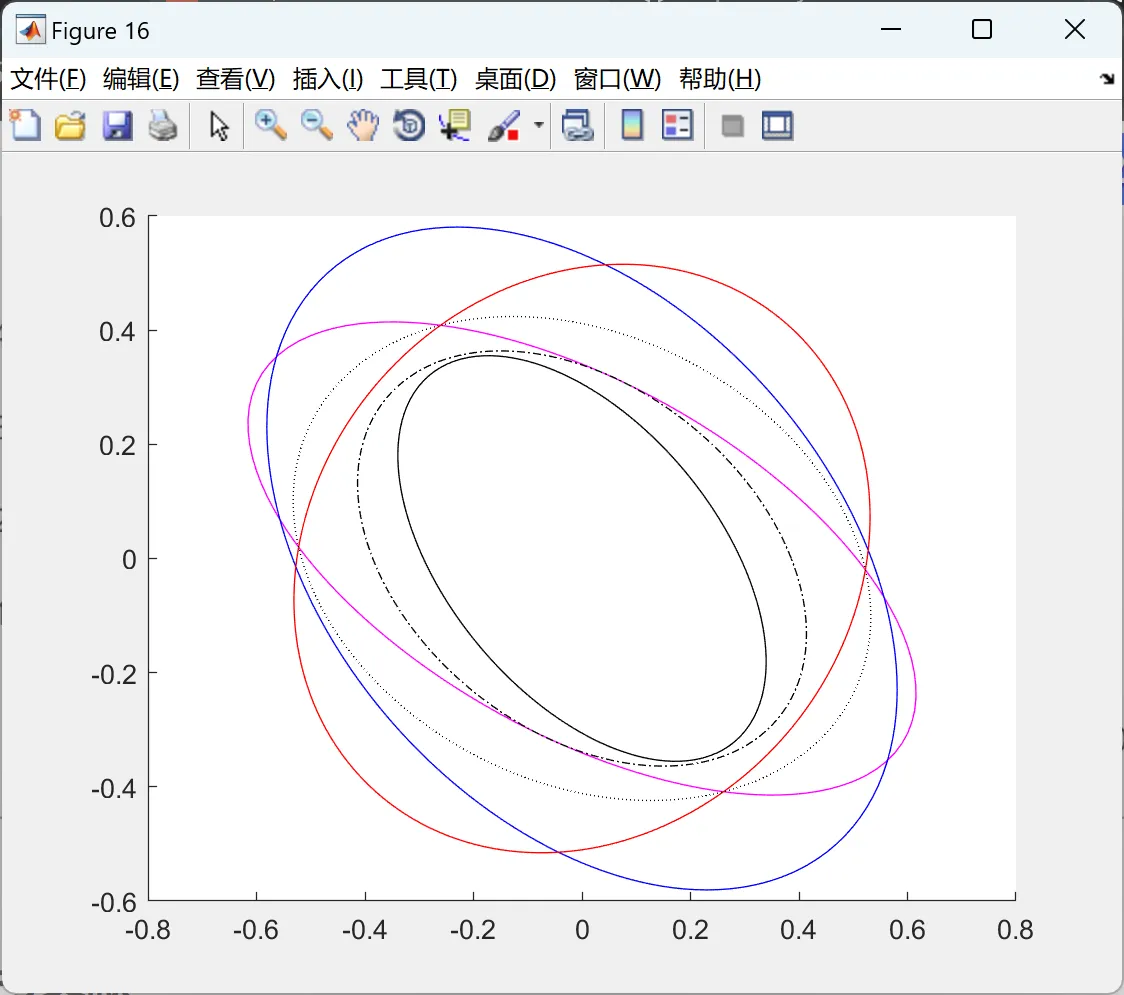1124x995 pixels.
Task: Select the Brush data tool
Action: [x=504, y=125]
